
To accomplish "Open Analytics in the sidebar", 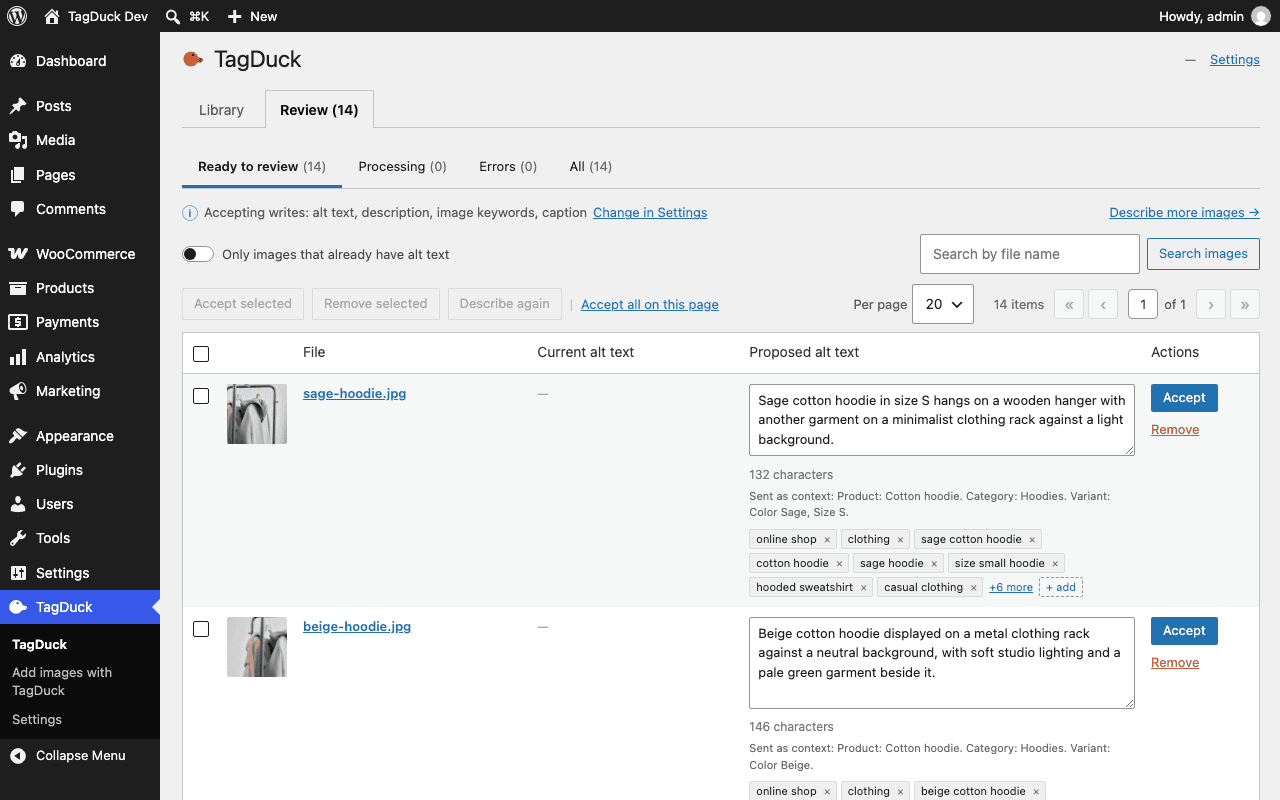I will [x=80, y=357].
